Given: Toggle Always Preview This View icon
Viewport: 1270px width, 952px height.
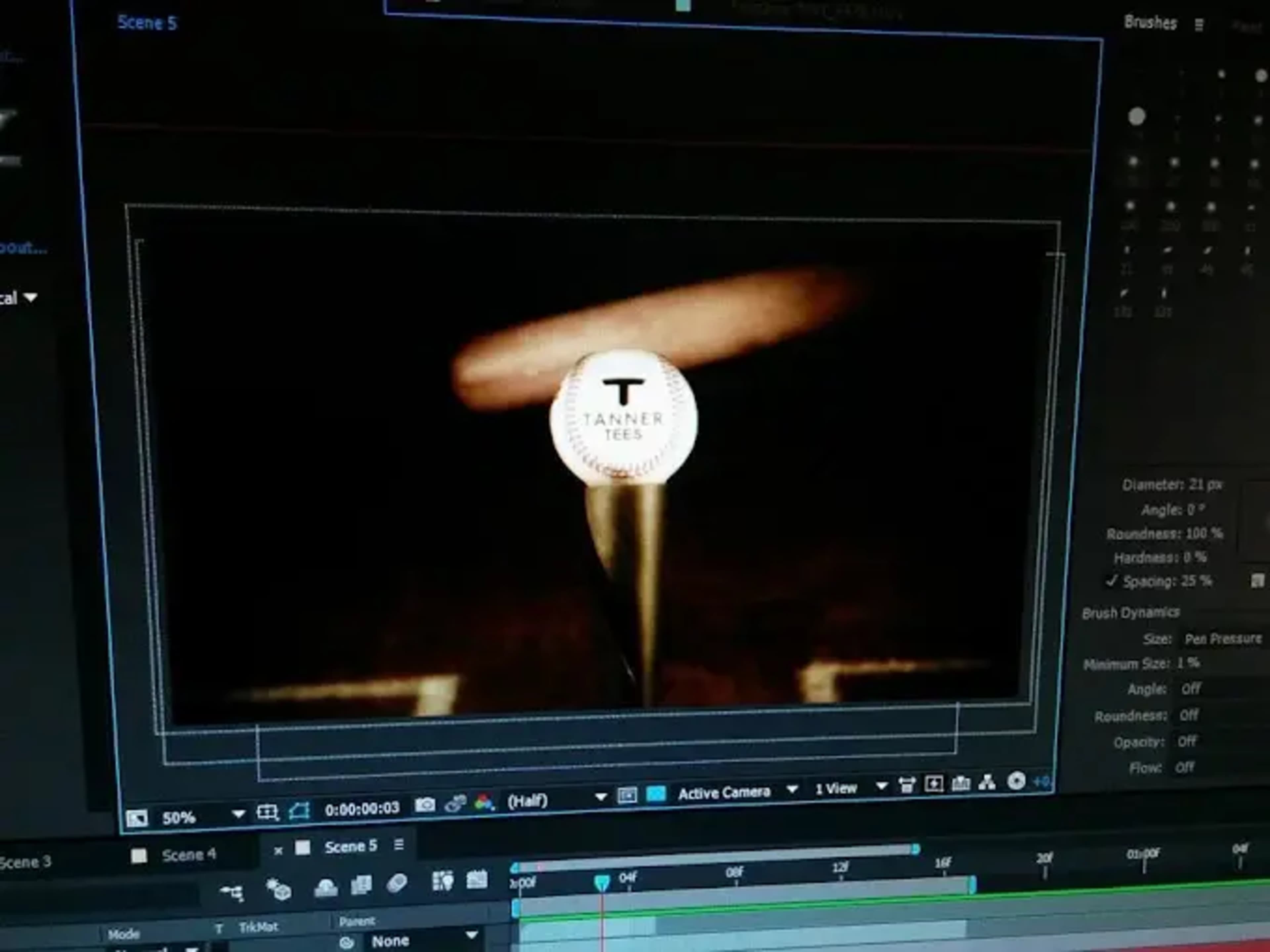Looking at the screenshot, I should [137, 818].
